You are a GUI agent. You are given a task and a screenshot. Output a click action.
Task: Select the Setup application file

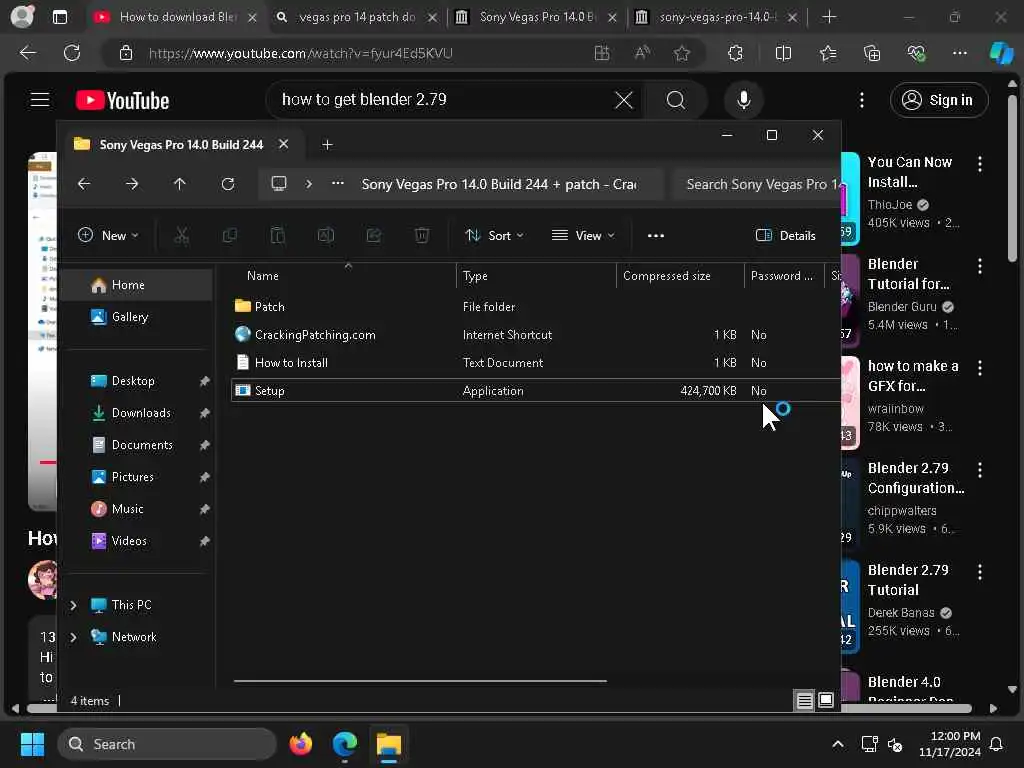point(536,391)
